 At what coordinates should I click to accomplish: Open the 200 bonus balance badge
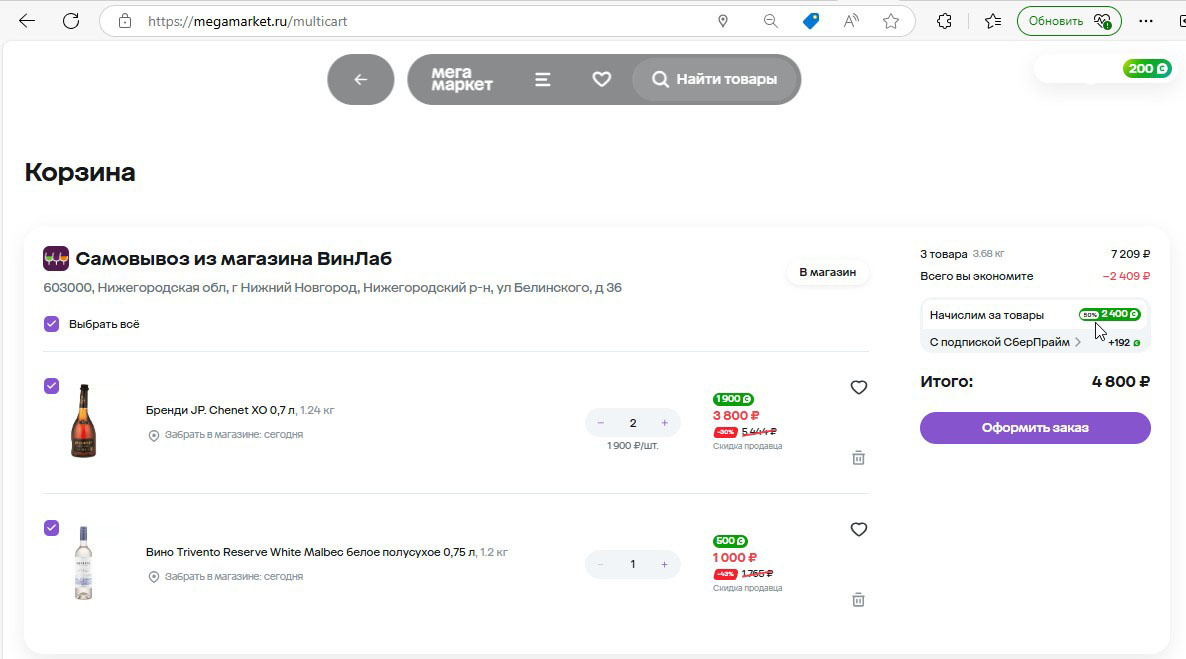(1147, 69)
